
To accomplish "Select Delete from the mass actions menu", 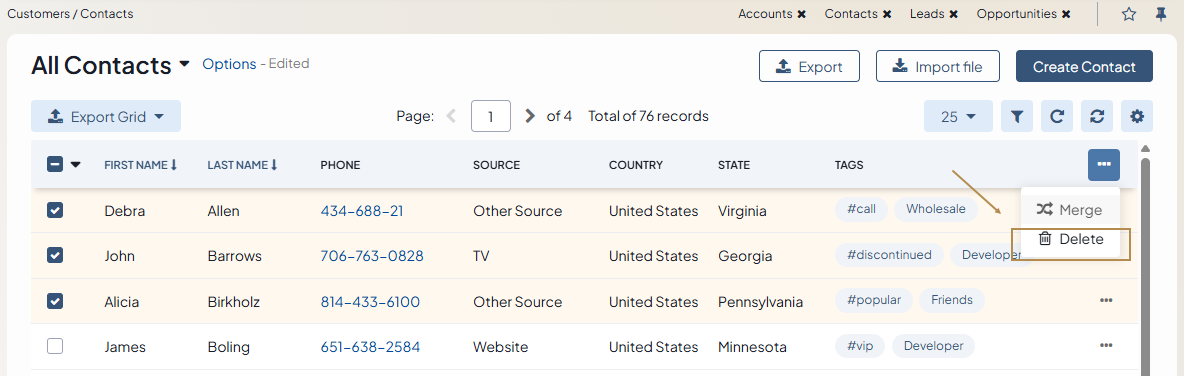I will 1071,239.
